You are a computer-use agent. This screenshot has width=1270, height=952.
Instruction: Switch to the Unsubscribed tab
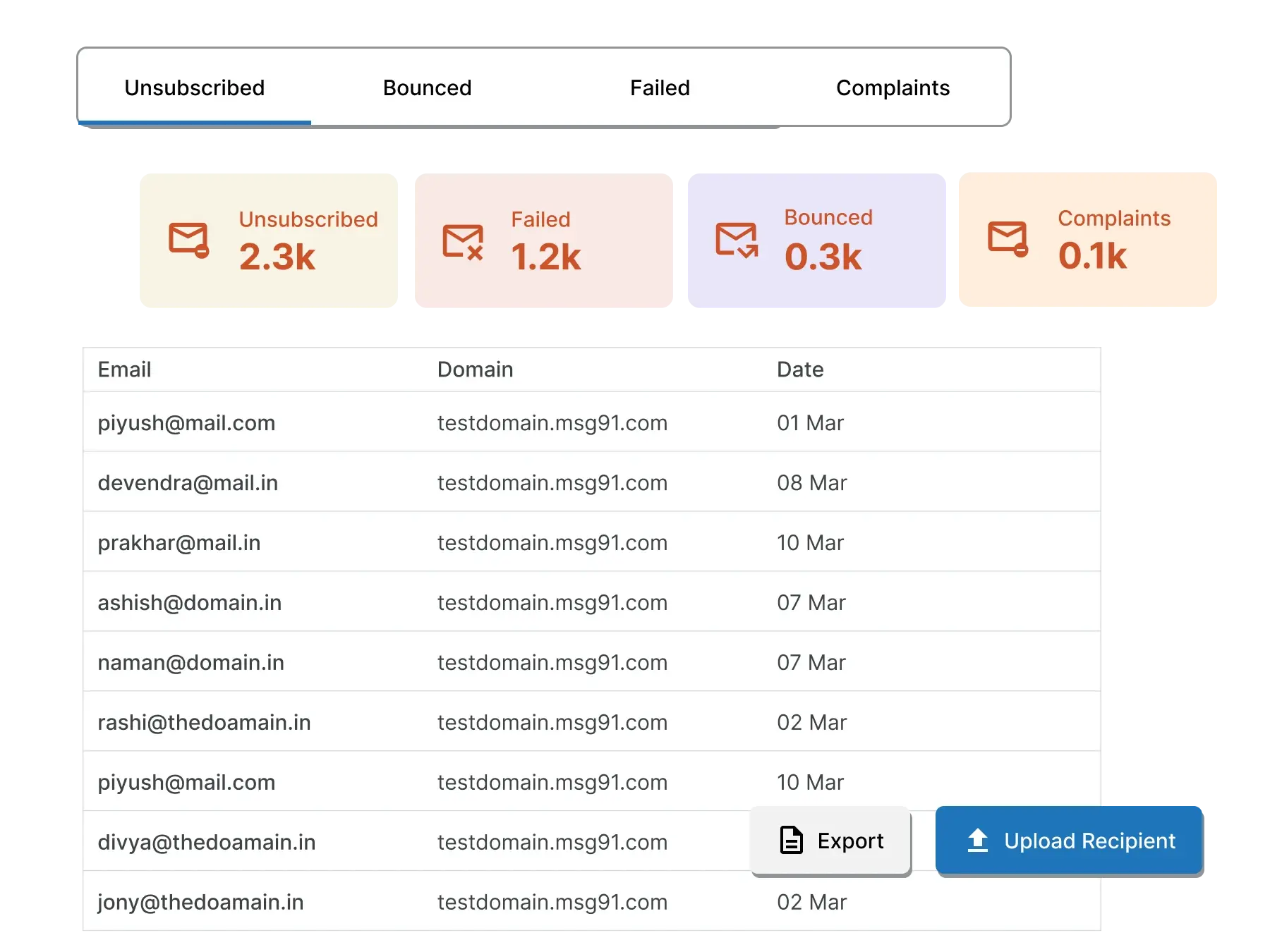[195, 88]
